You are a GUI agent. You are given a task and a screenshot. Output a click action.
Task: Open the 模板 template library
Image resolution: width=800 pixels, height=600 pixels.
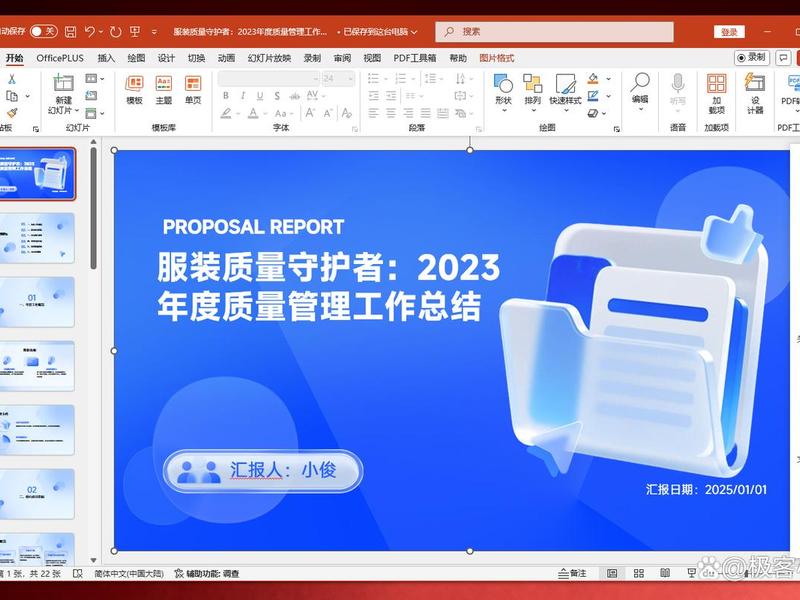click(134, 90)
